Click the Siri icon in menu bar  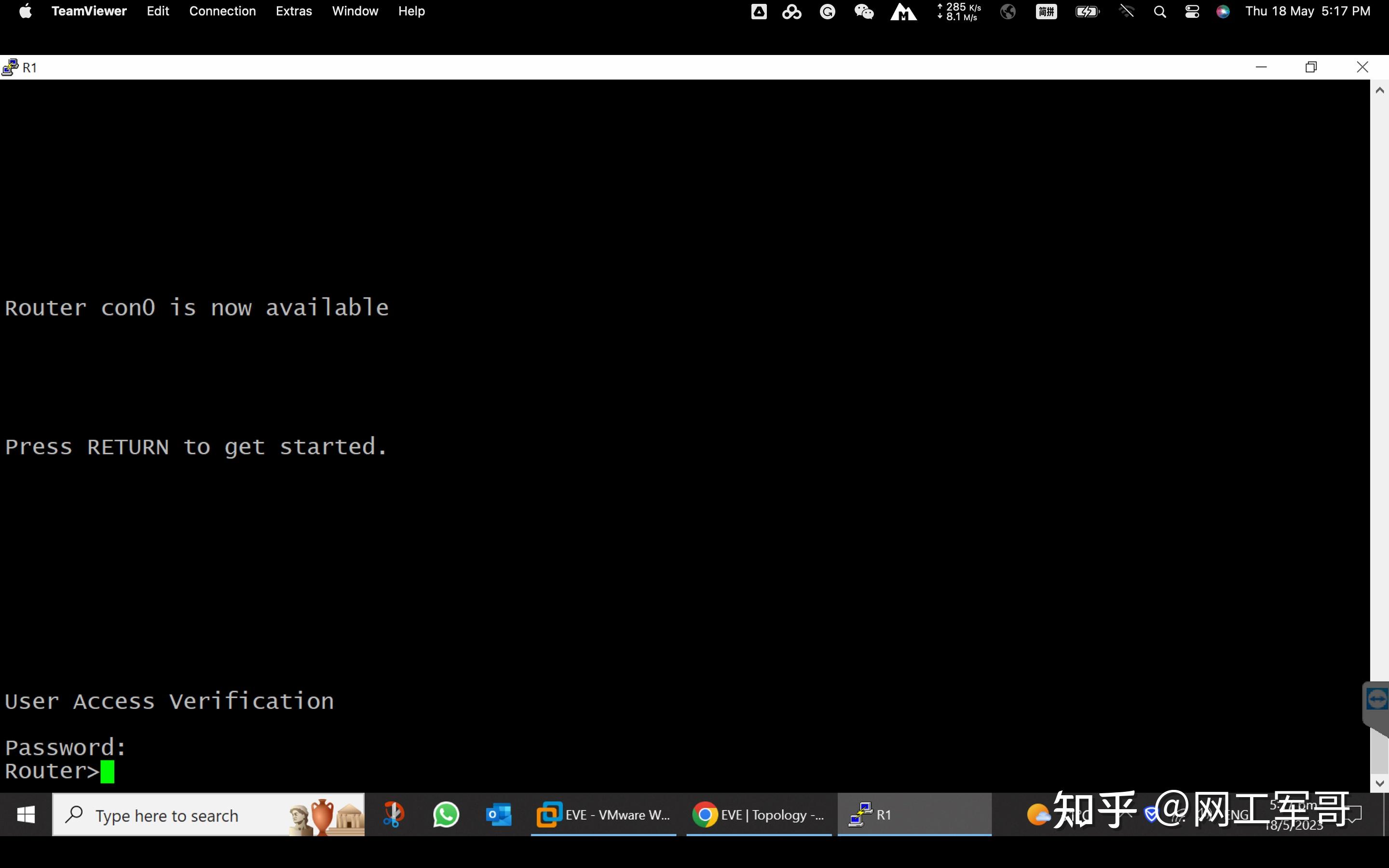coord(1223,12)
